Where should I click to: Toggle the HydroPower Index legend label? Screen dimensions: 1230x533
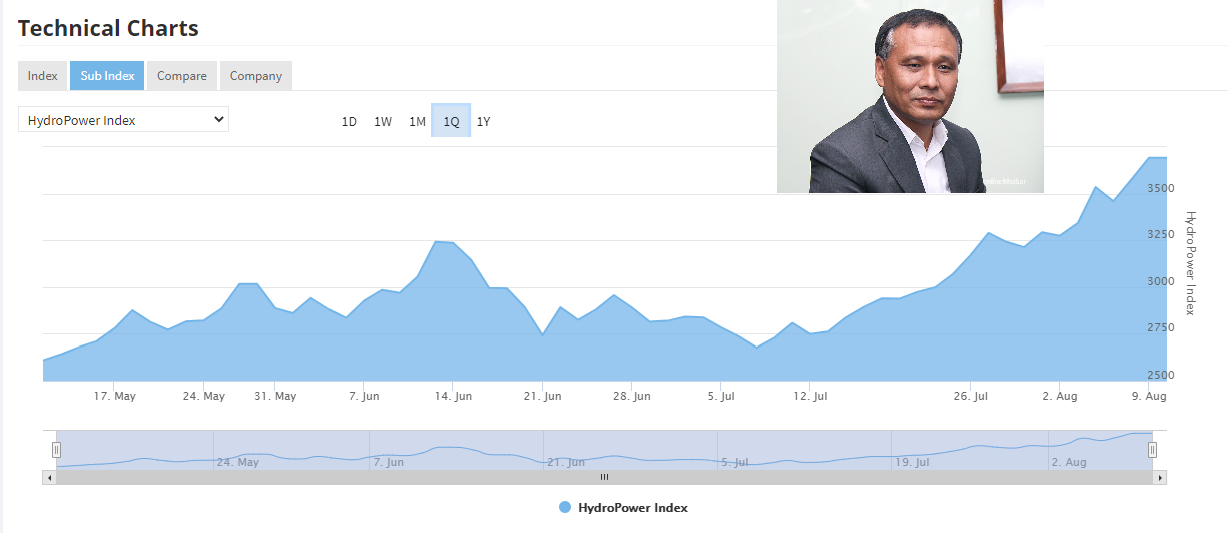click(632, 508)
